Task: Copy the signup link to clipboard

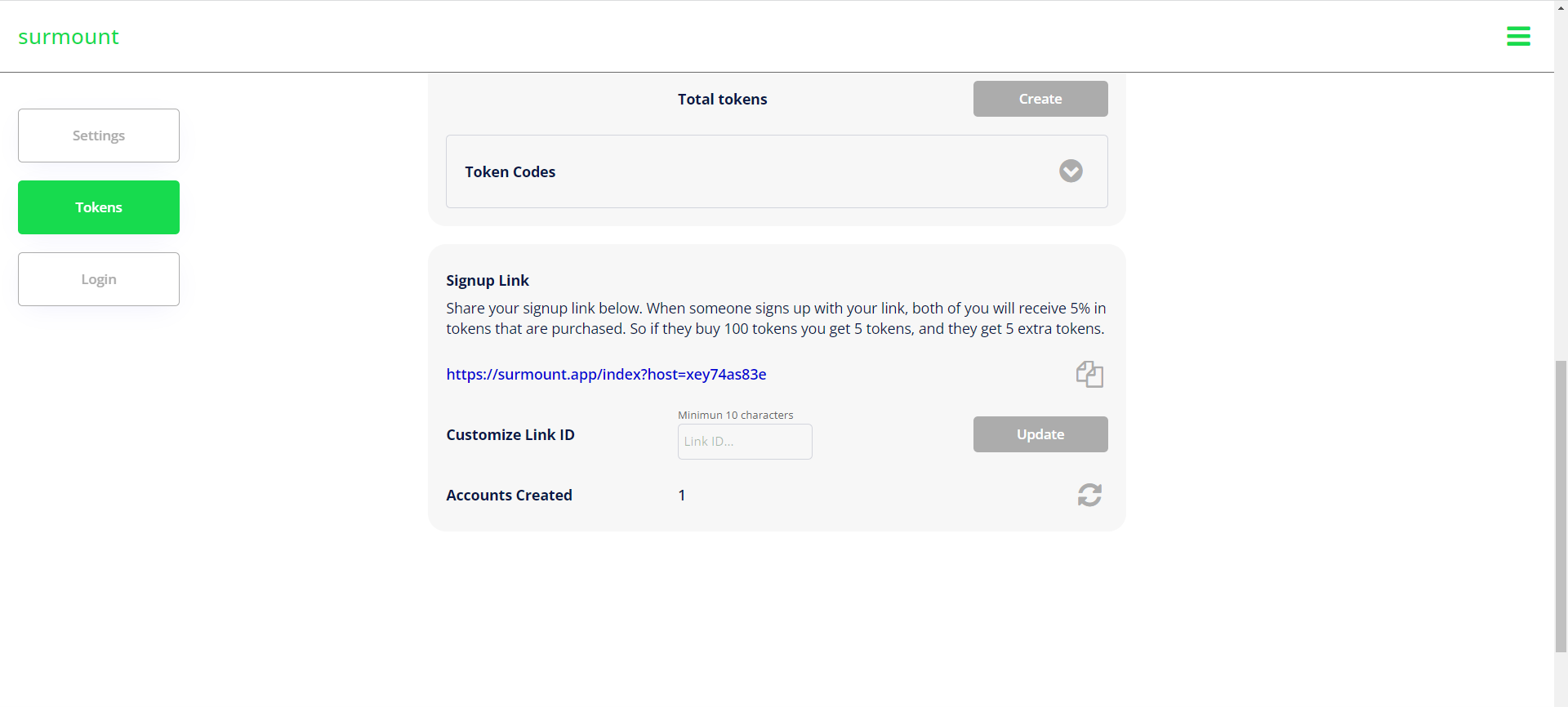Action: tap(1089, 375)
